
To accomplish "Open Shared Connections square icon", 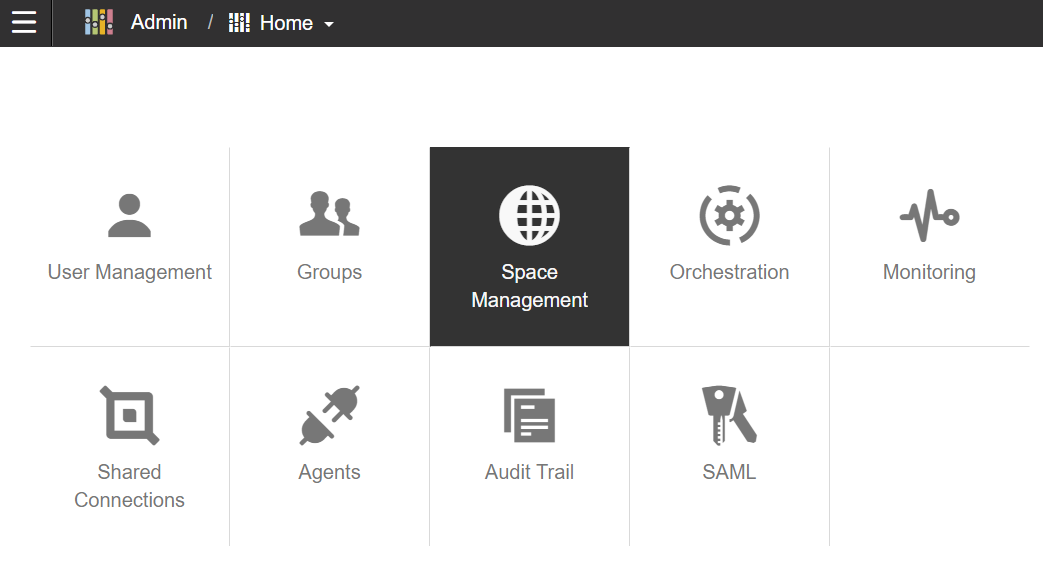I will click(x=130, y=415).
